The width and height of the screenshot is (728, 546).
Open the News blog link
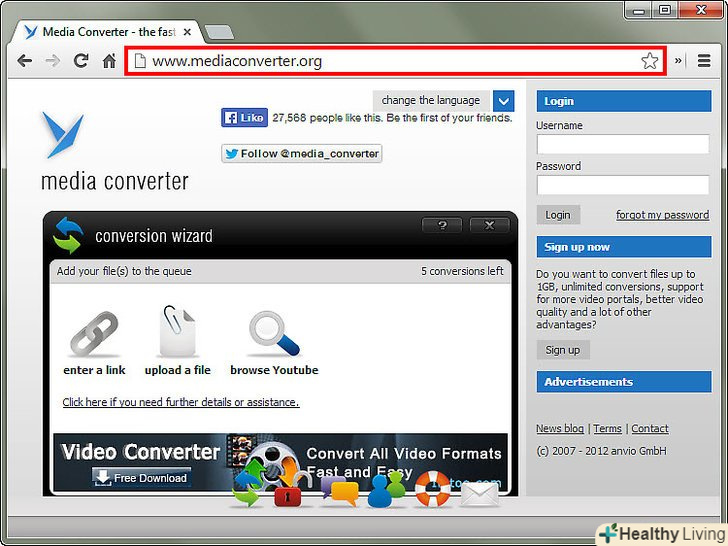[x=560, y=429]
